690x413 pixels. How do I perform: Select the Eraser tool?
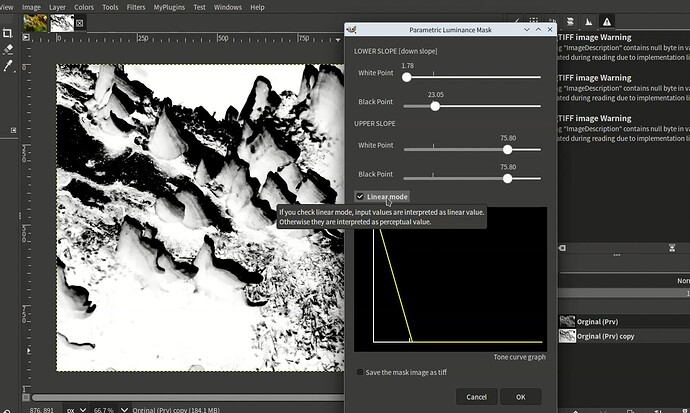pos(7,49)
